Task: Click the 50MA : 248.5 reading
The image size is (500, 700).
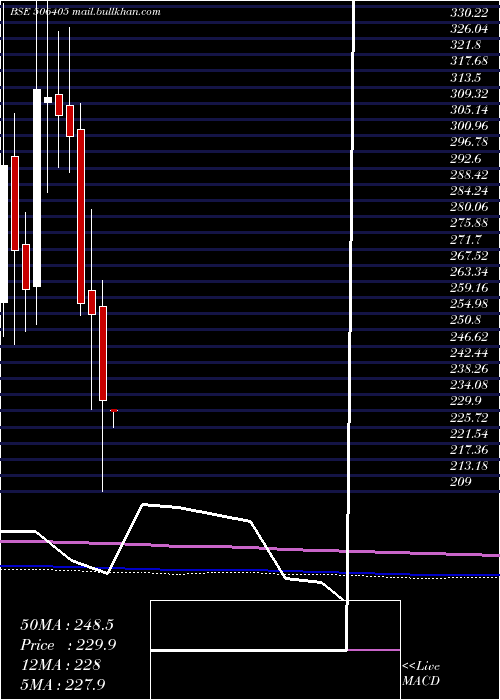Action: (x=66, y=625)
